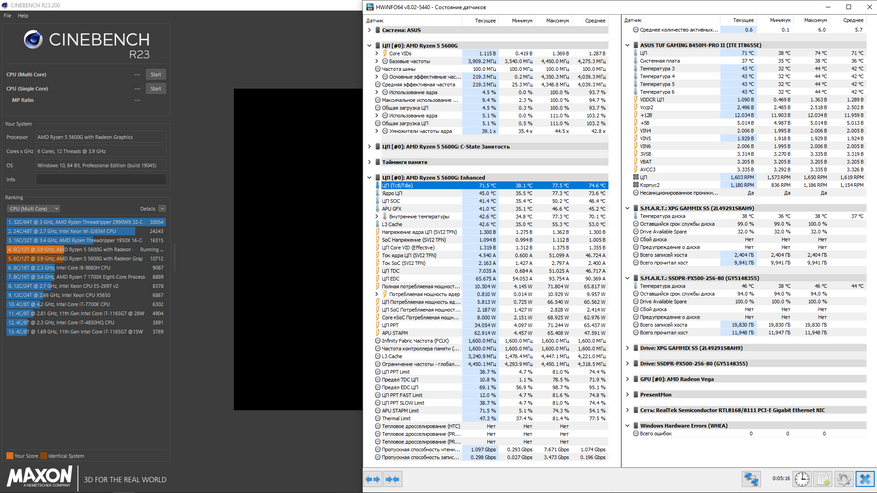
Task: Select the Threadripper 2990WX ranking entry
Action: (86, 222)
